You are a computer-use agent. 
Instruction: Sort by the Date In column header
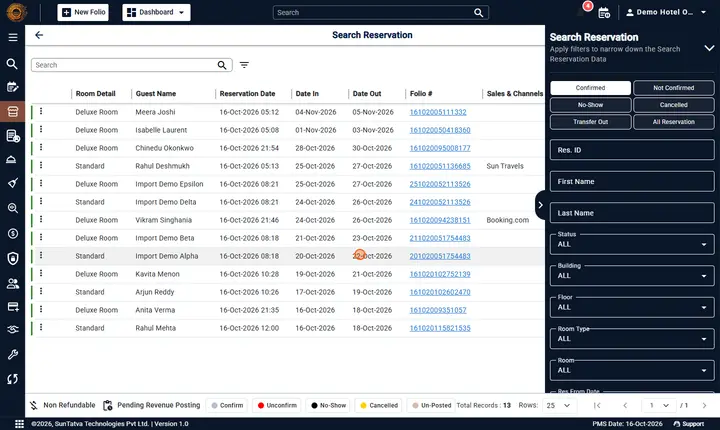[x=307, y=94]
